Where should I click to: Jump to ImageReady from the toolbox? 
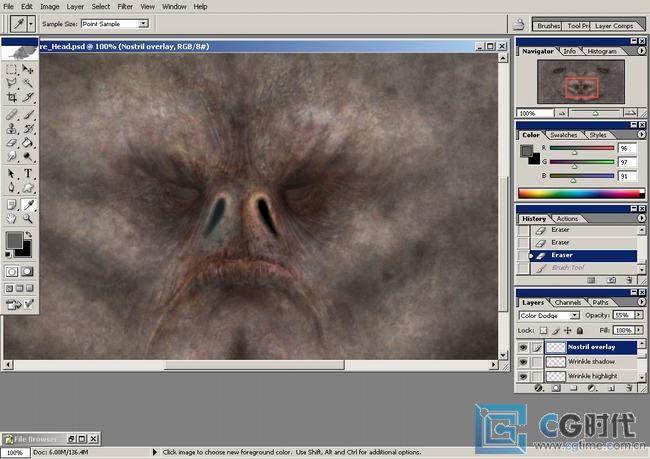[19, 305]
